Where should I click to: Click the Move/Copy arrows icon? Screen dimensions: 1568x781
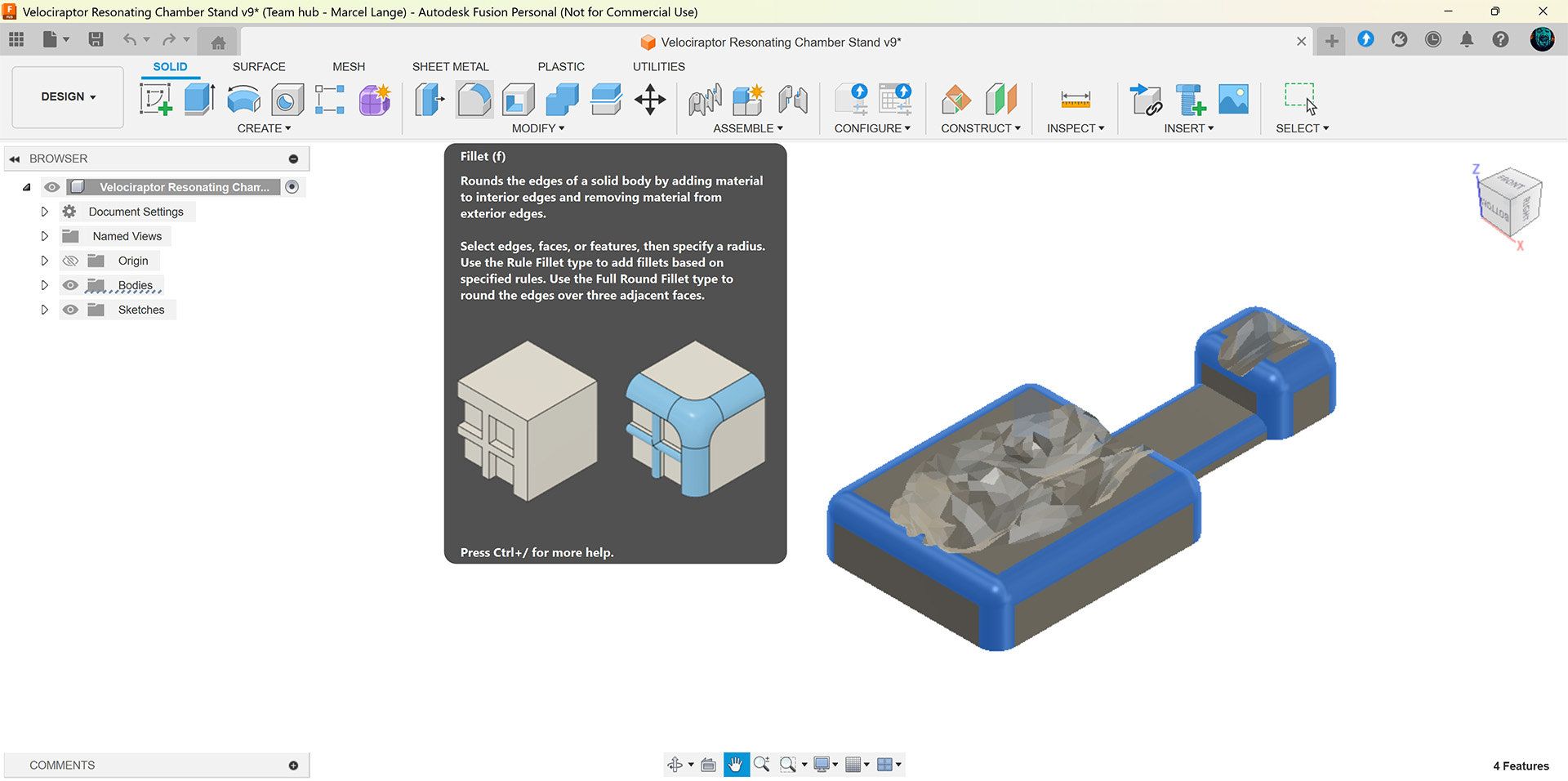650,100
